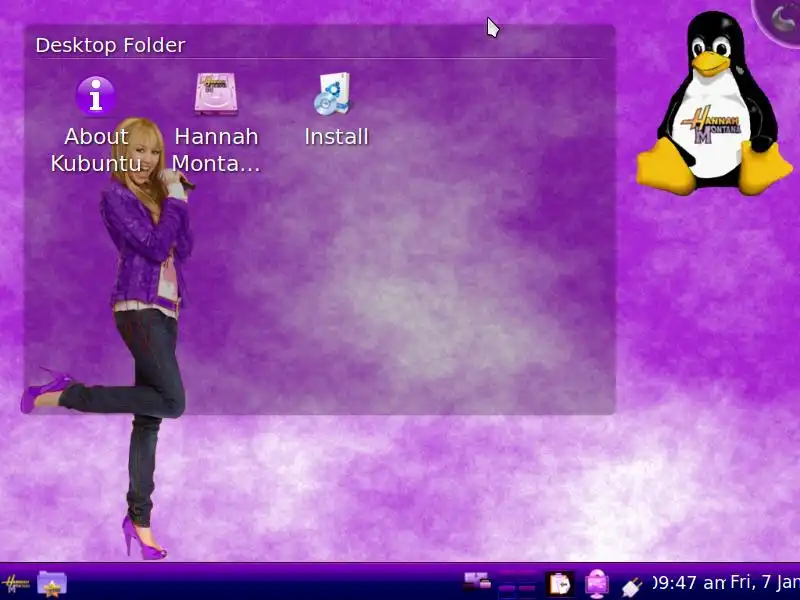
Task: Click the Desktop Folder widget title
Action: pyautogui.click(x=110, y=45)
